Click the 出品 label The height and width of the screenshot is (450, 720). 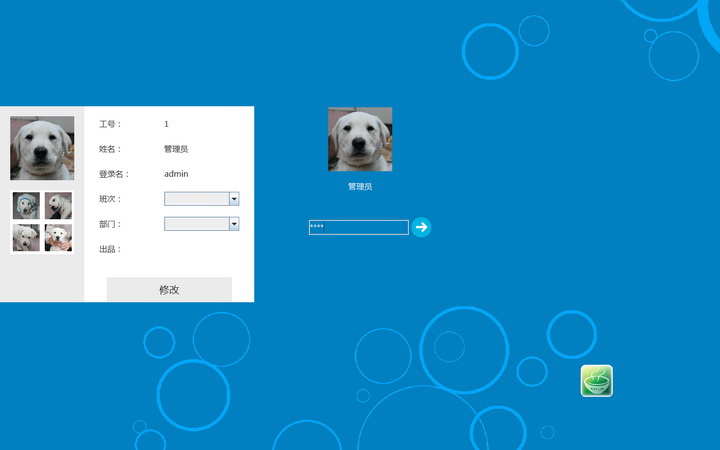click(110, 249)
